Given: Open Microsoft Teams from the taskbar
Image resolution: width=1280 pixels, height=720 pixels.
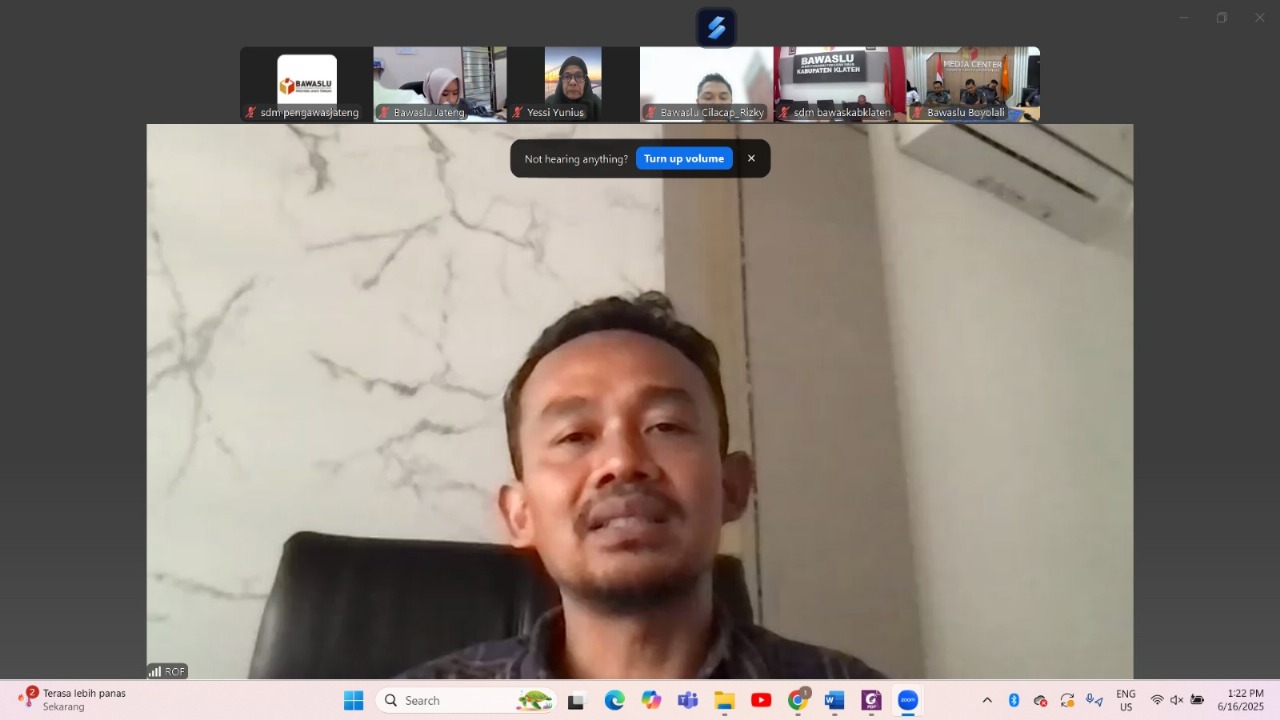Looking at the screenshot, I should [x=688, y=701].
